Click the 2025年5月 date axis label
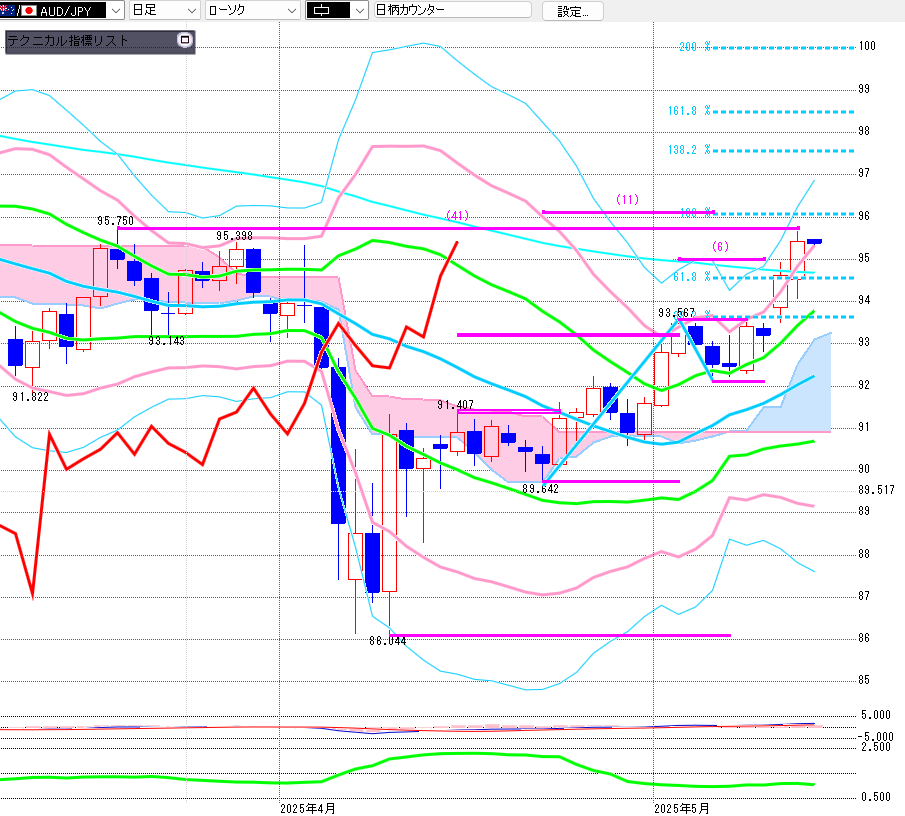Viewport: 905px width, 816px height. [682, 809]
